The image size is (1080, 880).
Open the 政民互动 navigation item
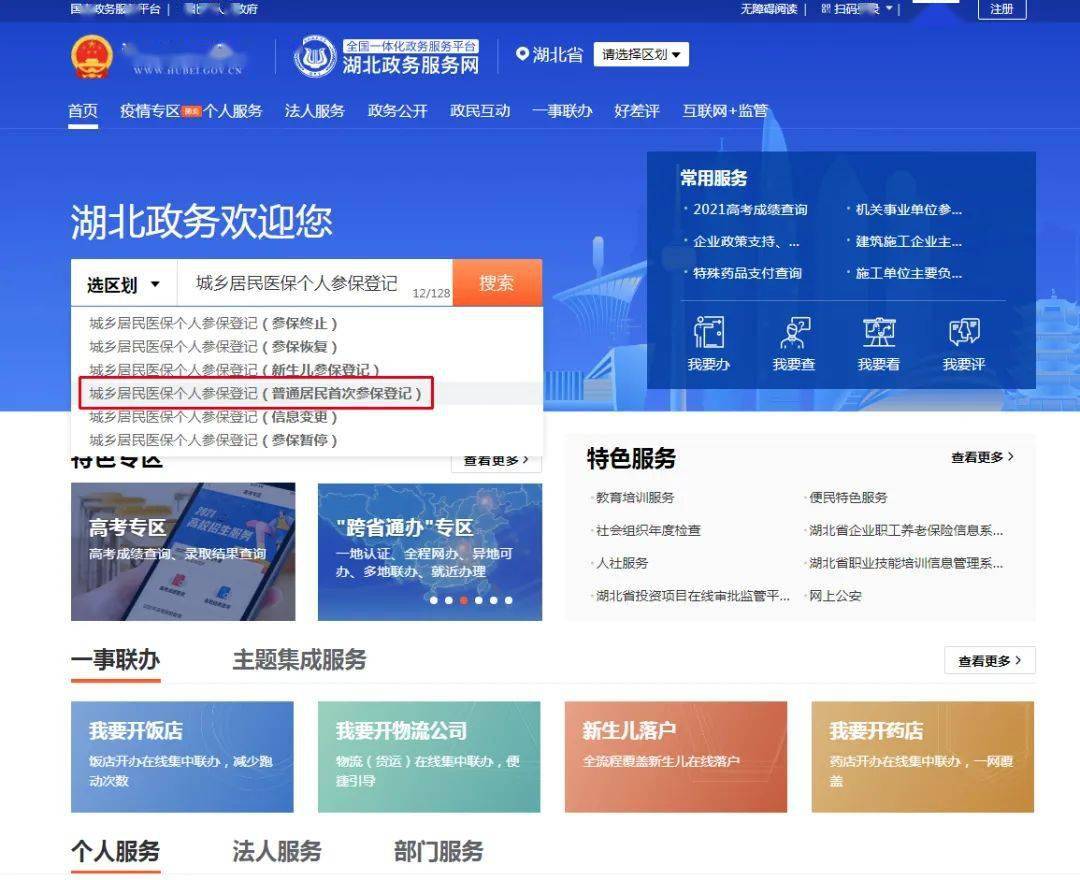point(480,111)
